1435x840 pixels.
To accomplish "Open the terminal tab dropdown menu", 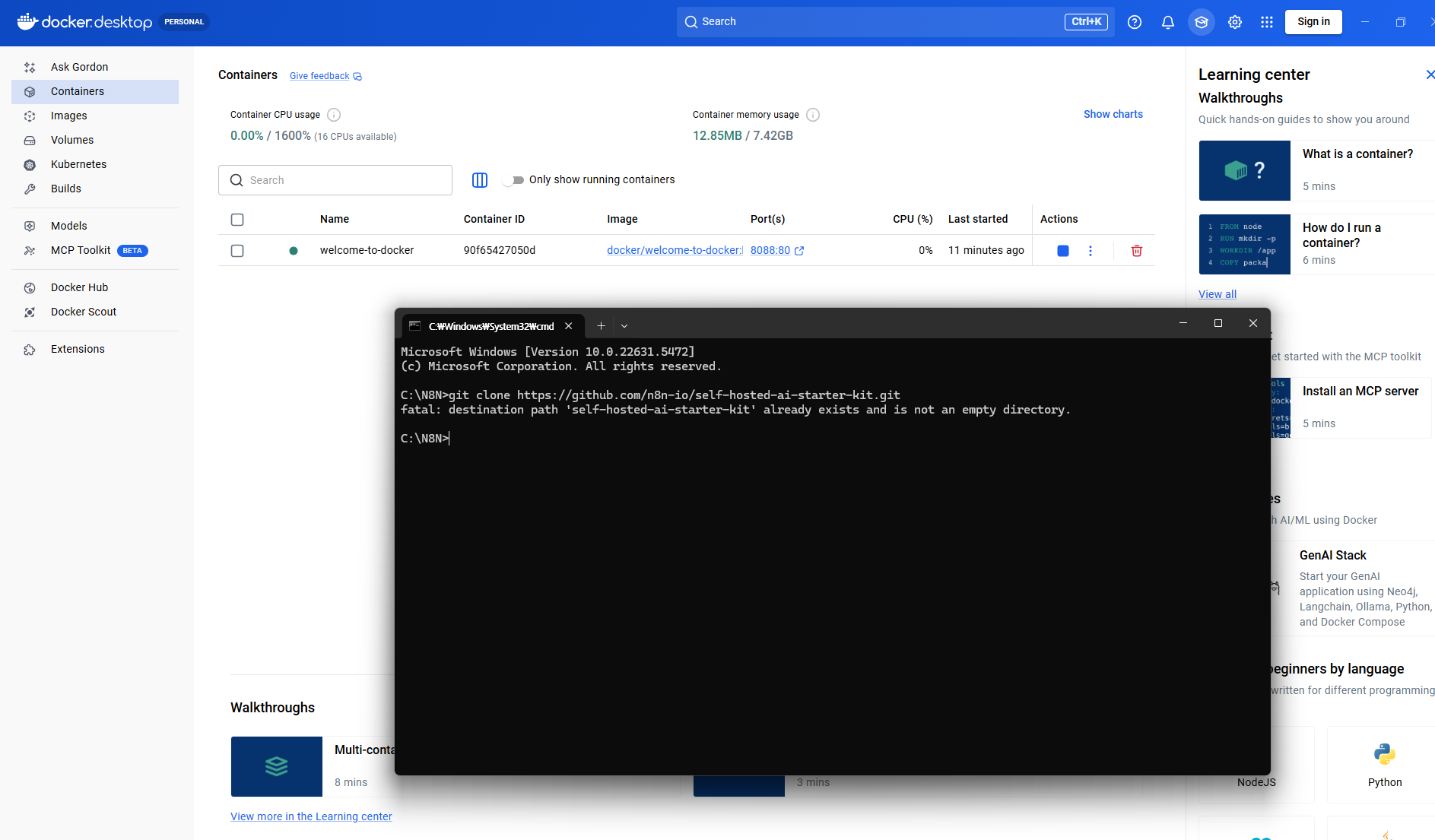I will pos(624,326).
